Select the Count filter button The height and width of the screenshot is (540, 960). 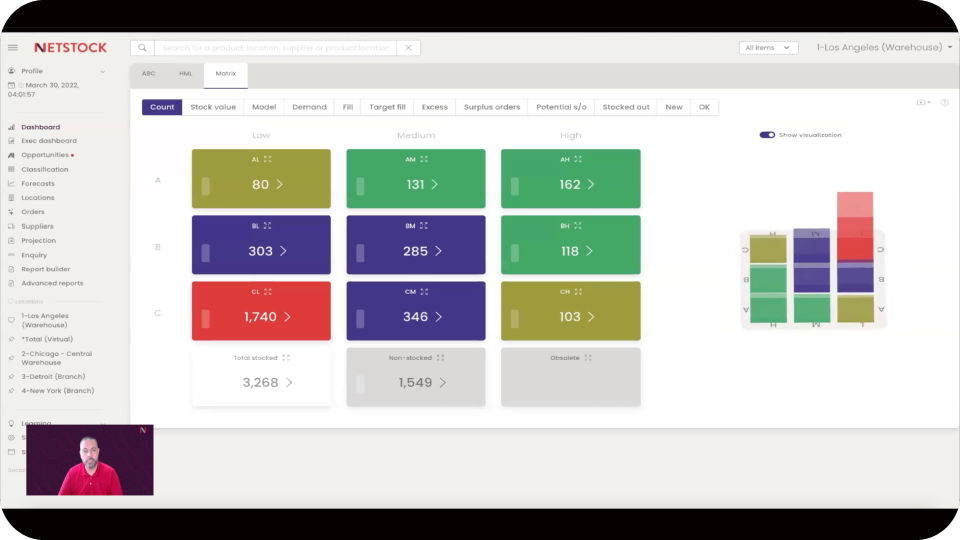click(x=162, y=107)
